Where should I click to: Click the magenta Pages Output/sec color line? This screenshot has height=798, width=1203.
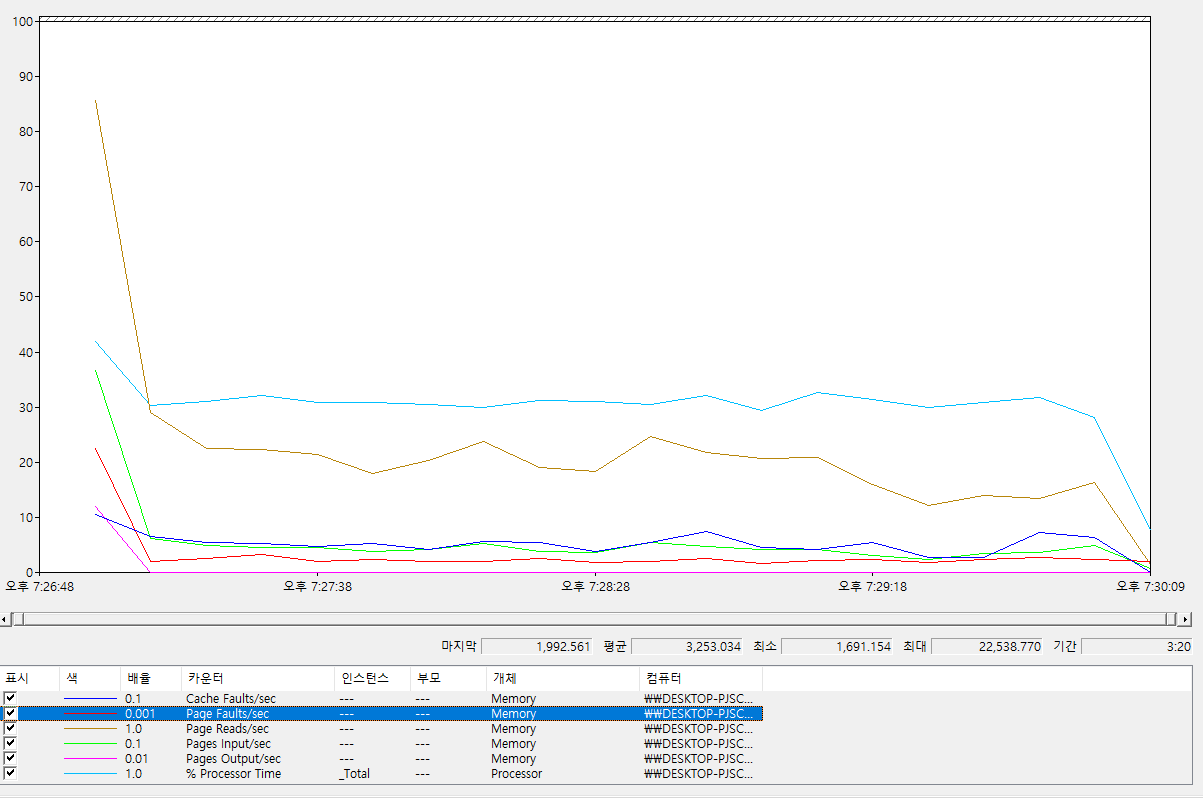[x=90, y=758]
